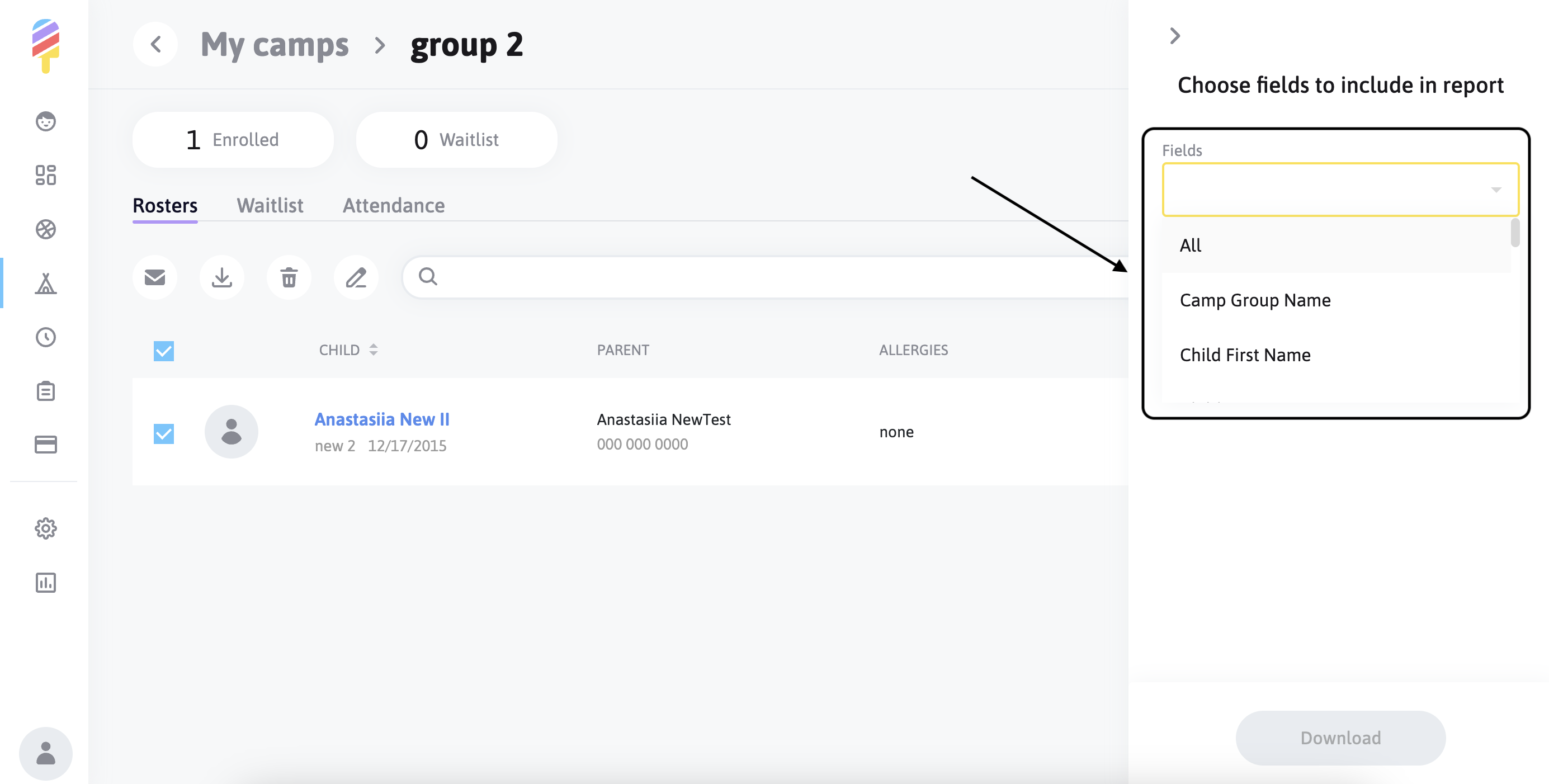Open the reports chart icon in sidebar
This screenshot has height=784, width=1549.
point(46,583)
